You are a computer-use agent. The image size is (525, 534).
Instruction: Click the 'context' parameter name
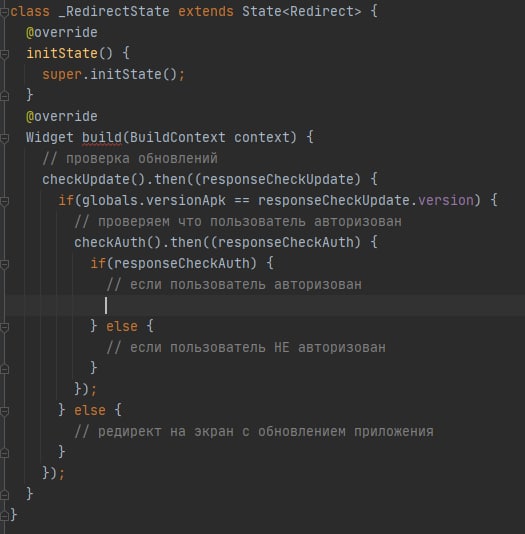pos(261,138)
